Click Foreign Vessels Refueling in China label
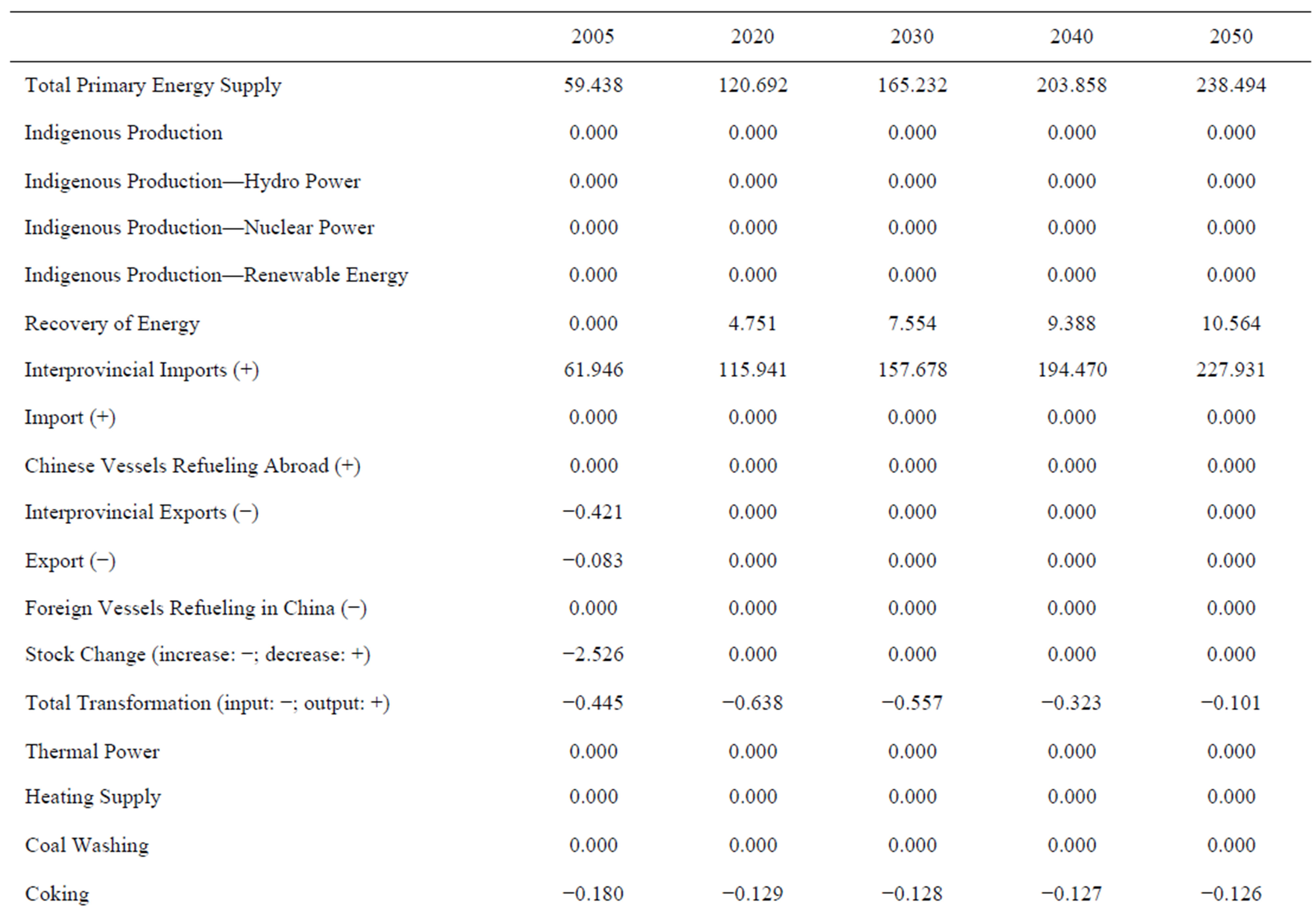The width and height of the screenshot is (1316, 915). pos(196,608)
